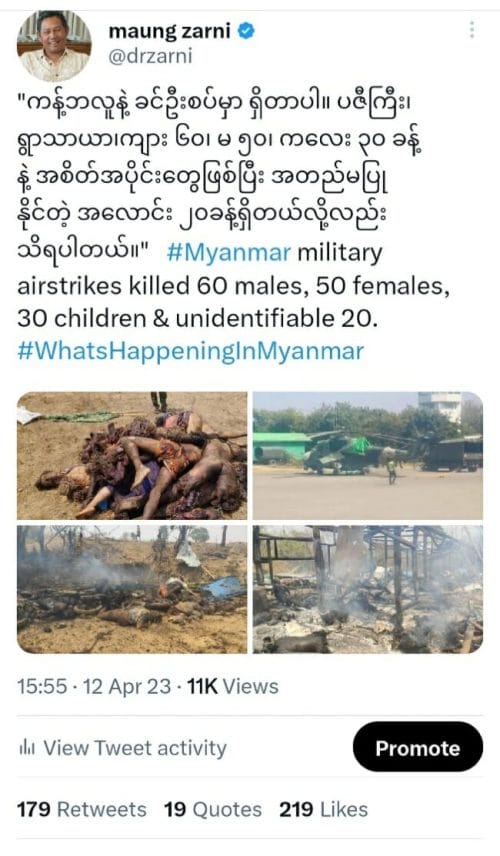Screen dimensions: 500x856
Task: Open View Tweet activity
Action: [x=134, y=747]
